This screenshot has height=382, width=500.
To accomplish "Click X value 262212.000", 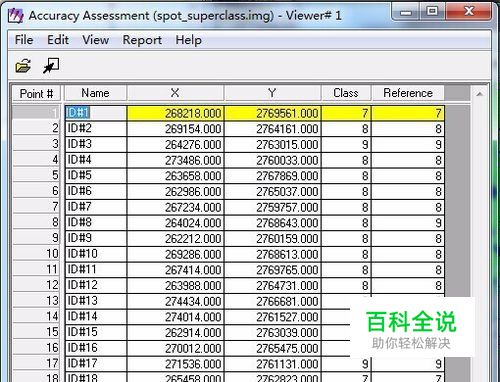I will 176,238.
